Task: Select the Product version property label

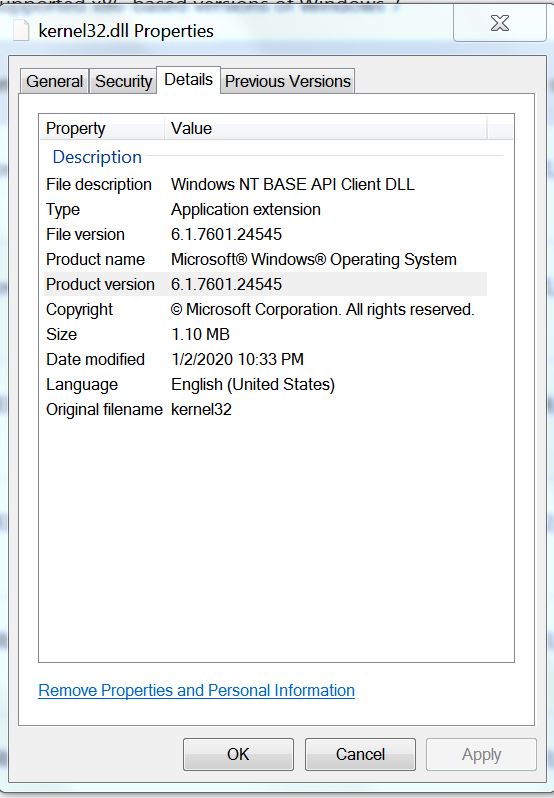Action: tap(100, 284)
